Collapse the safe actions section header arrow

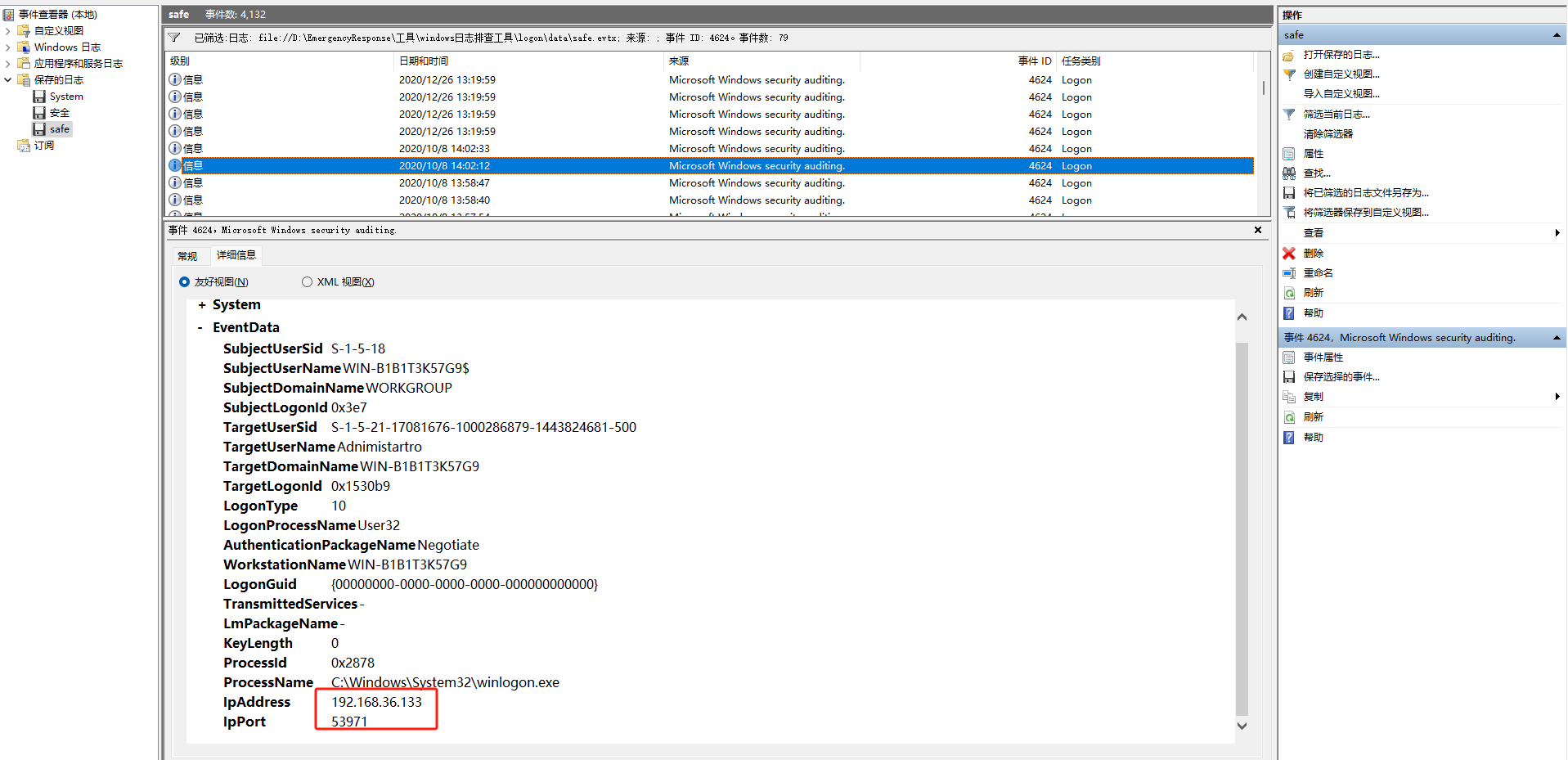tap(1557, 35)
